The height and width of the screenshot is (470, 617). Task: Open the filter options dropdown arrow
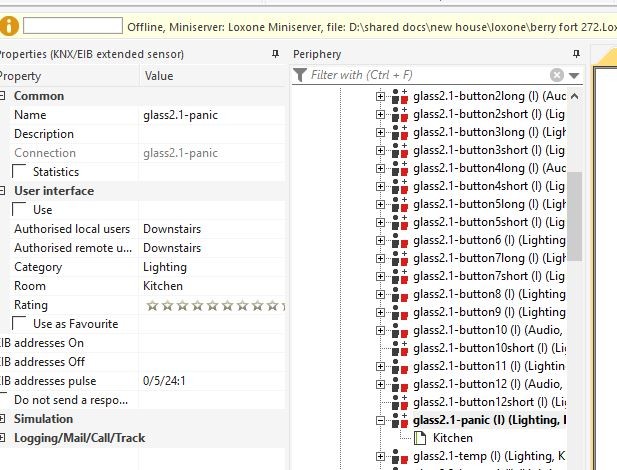pyautogui.click(x=574, y=76)
